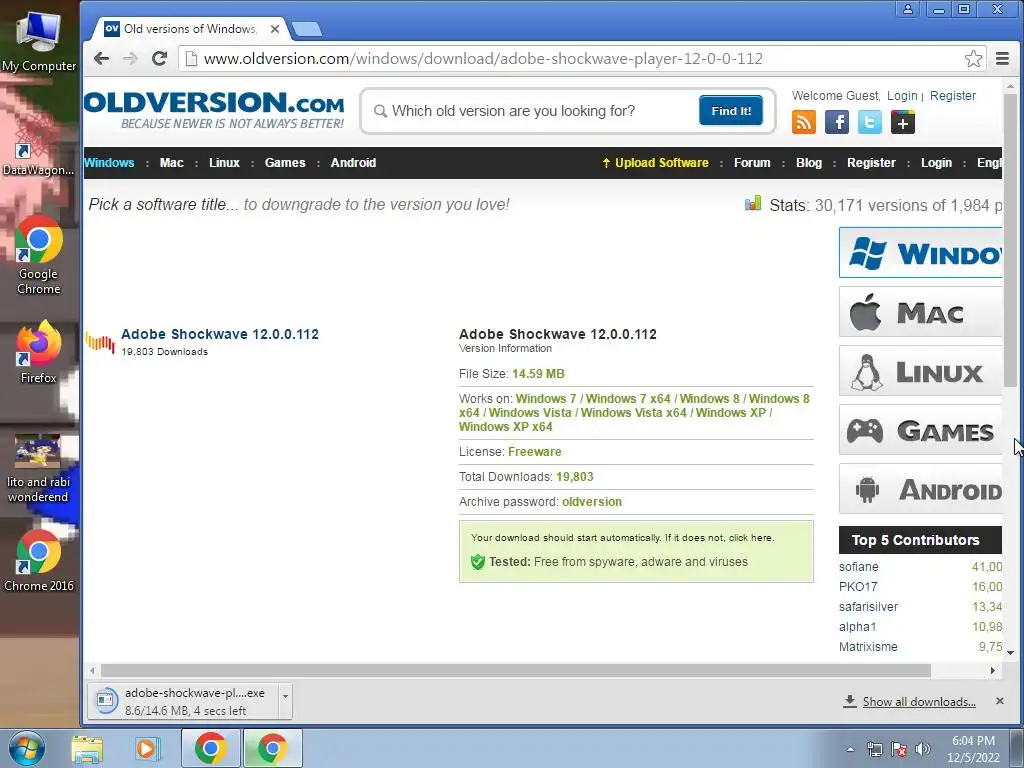Open the Linux nav menu item
1024x768 pixels.
coord(224,163)
